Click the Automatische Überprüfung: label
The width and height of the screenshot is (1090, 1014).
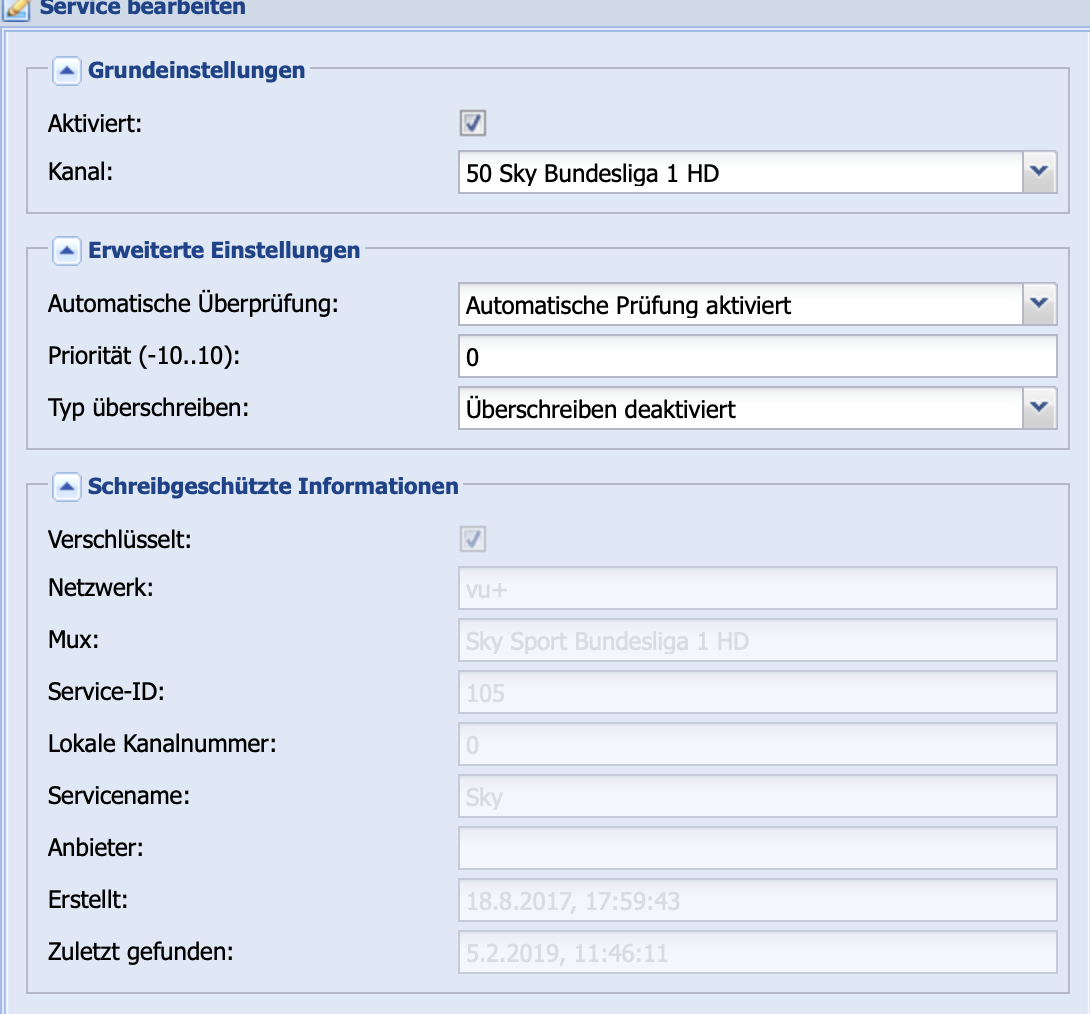193,304
